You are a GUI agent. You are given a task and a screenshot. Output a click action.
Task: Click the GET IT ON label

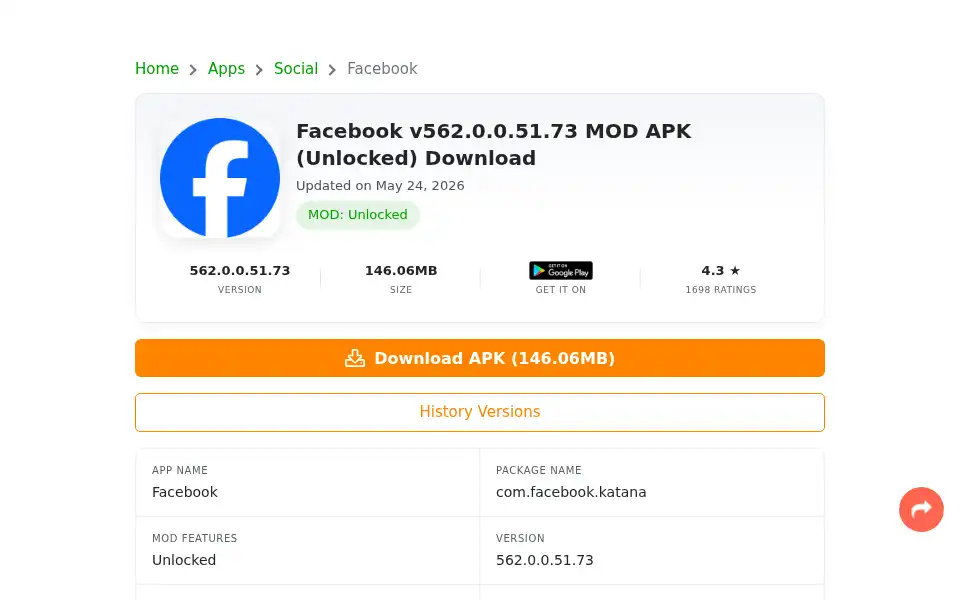[x=560, y=290]
